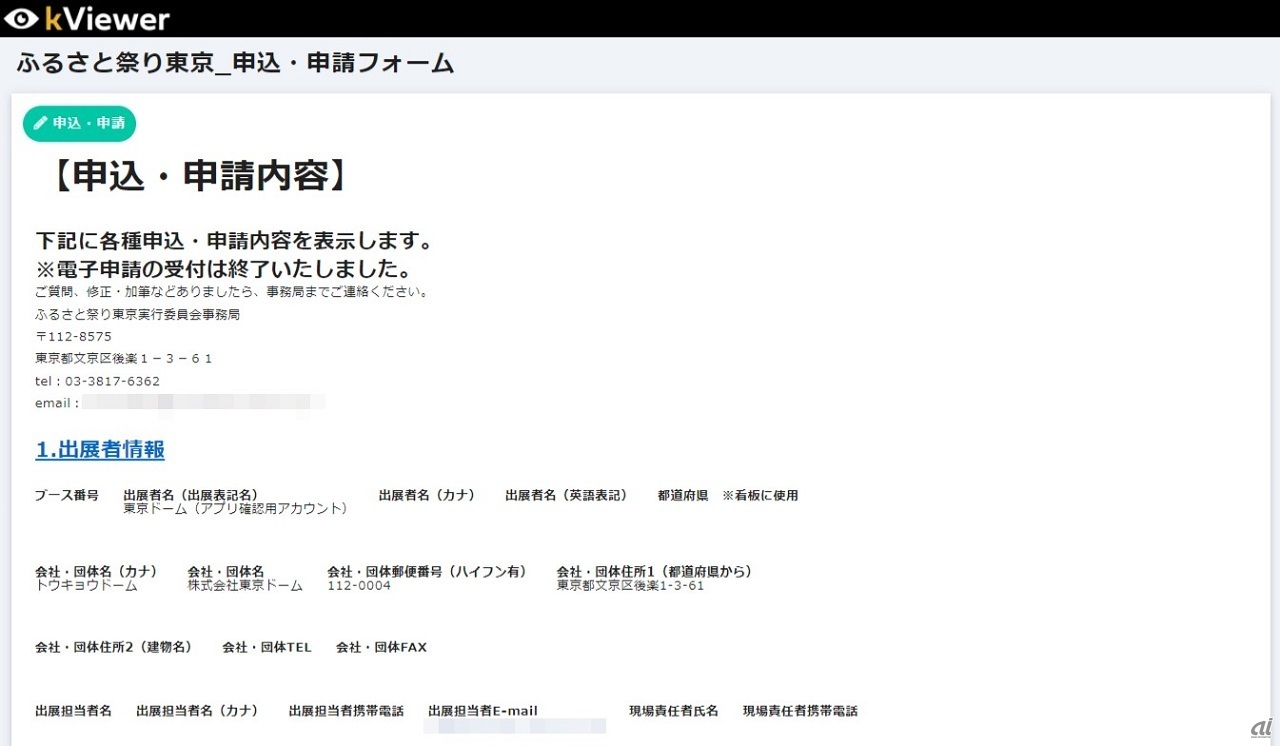1280x746 pixels.
Task: Select the tel : 03-3817-6362 text
Action: point(97,381)
